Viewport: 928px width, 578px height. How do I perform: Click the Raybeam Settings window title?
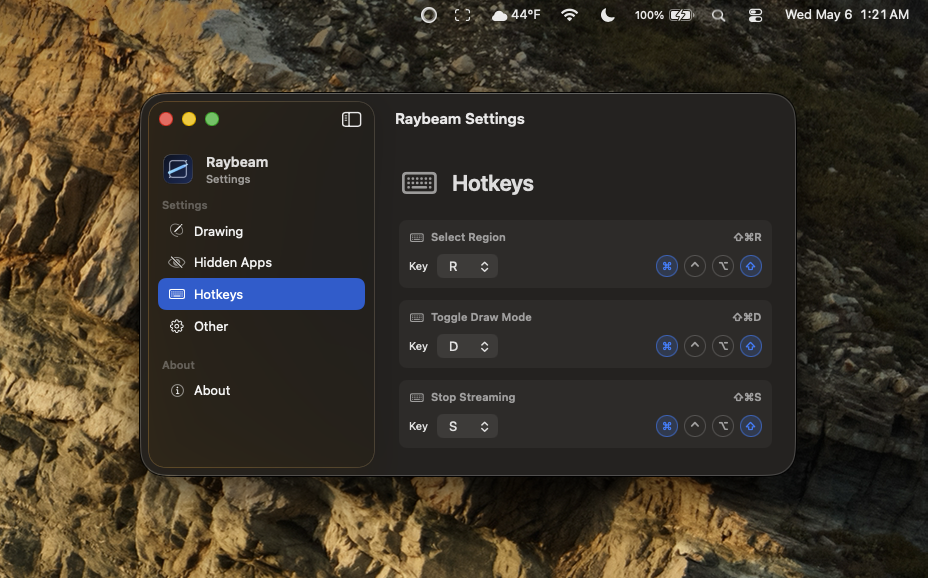pos(460,119)
